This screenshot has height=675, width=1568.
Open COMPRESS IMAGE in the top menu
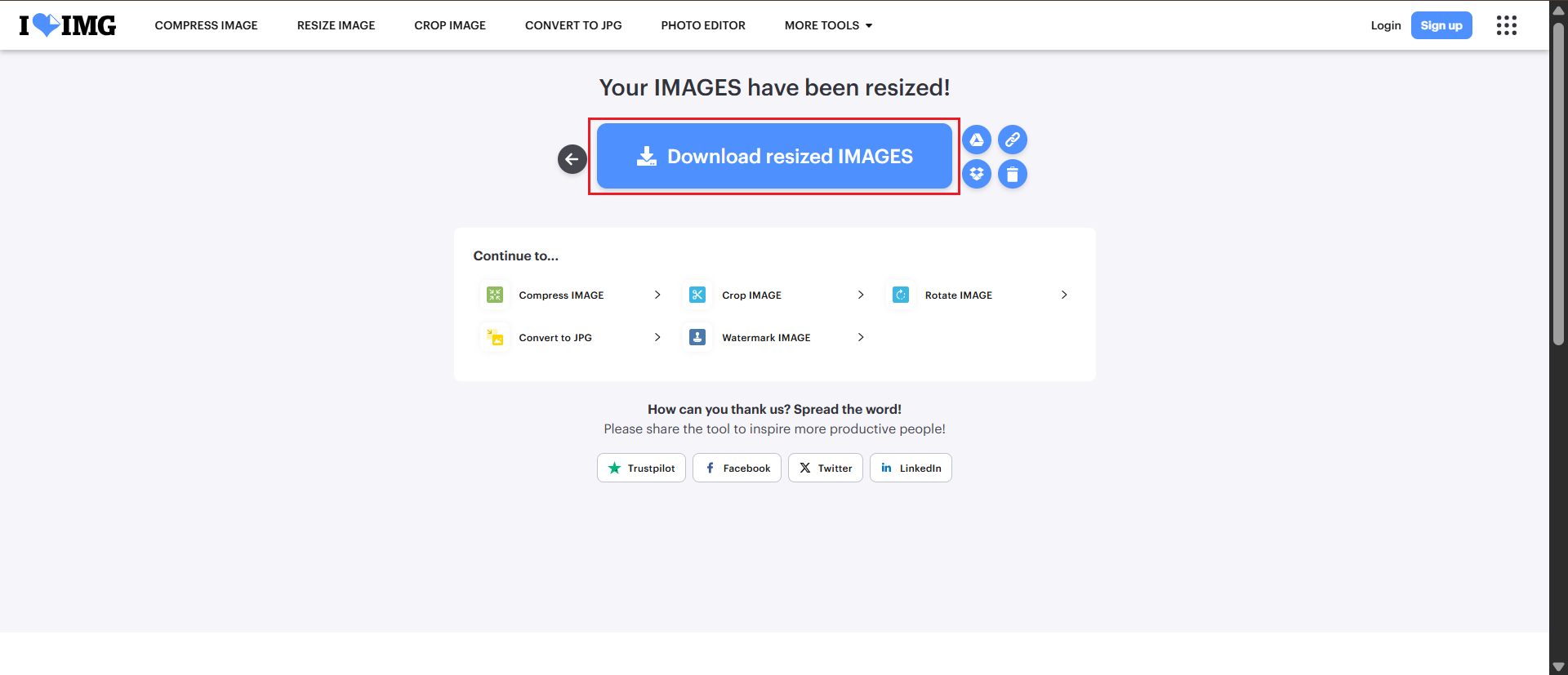(206, 25)
